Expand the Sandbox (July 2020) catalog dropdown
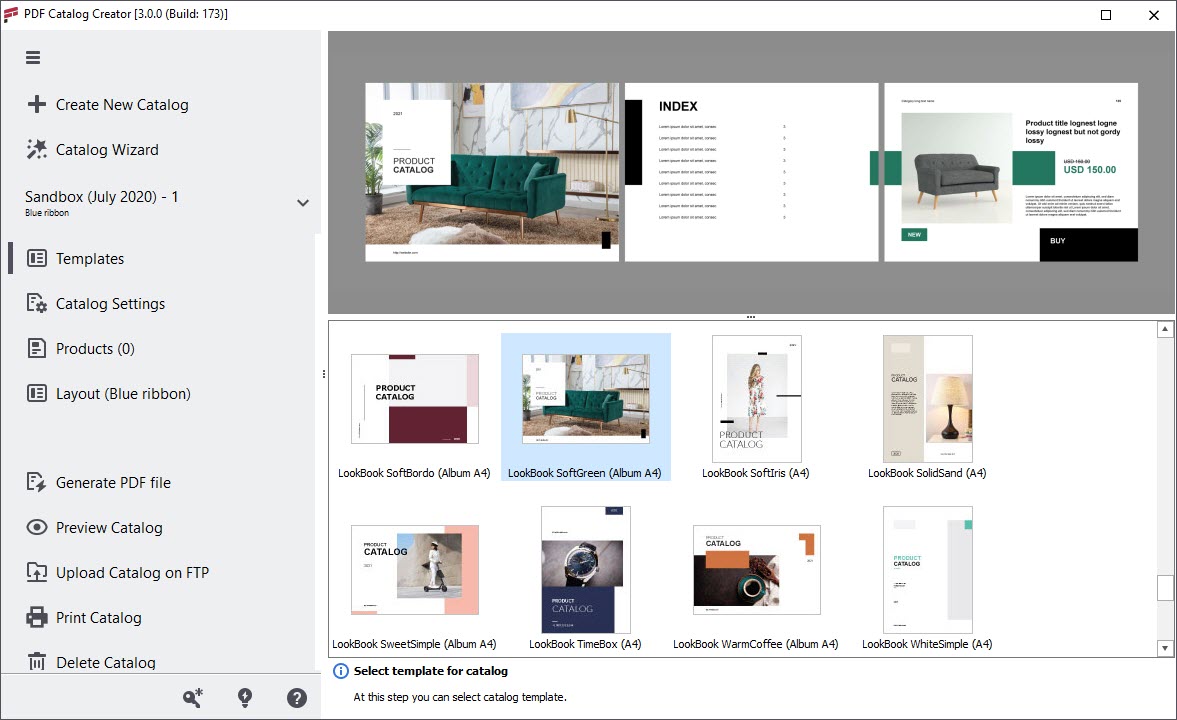 (x=303, y=203)
